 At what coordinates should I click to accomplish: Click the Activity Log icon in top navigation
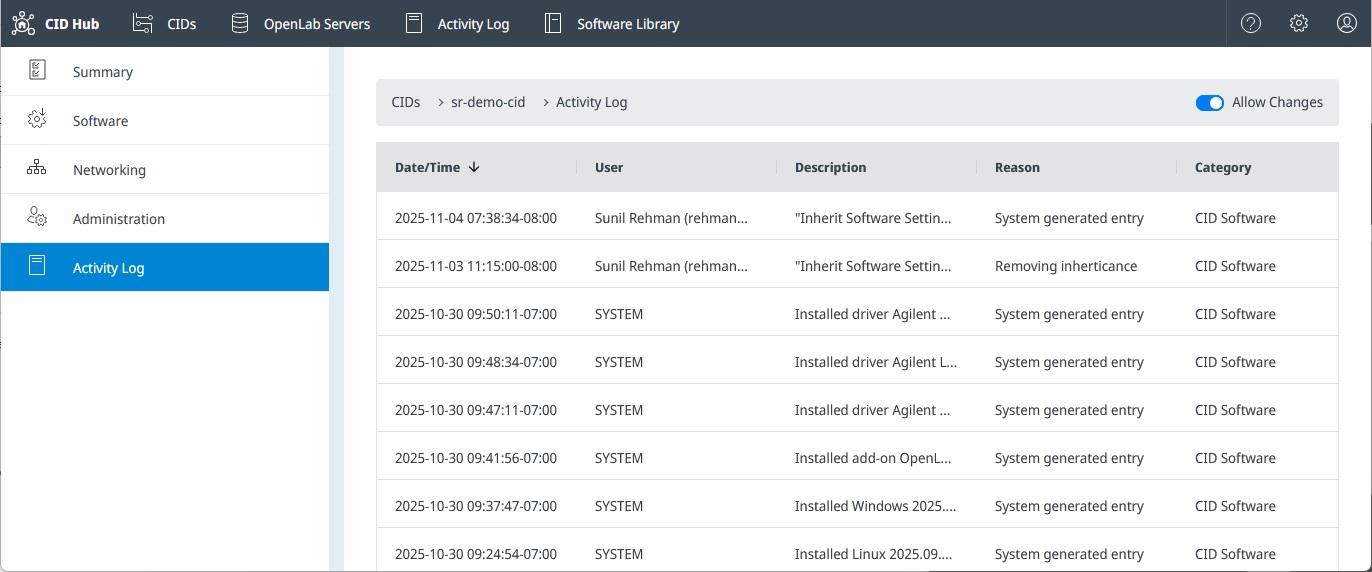[414, 23]
